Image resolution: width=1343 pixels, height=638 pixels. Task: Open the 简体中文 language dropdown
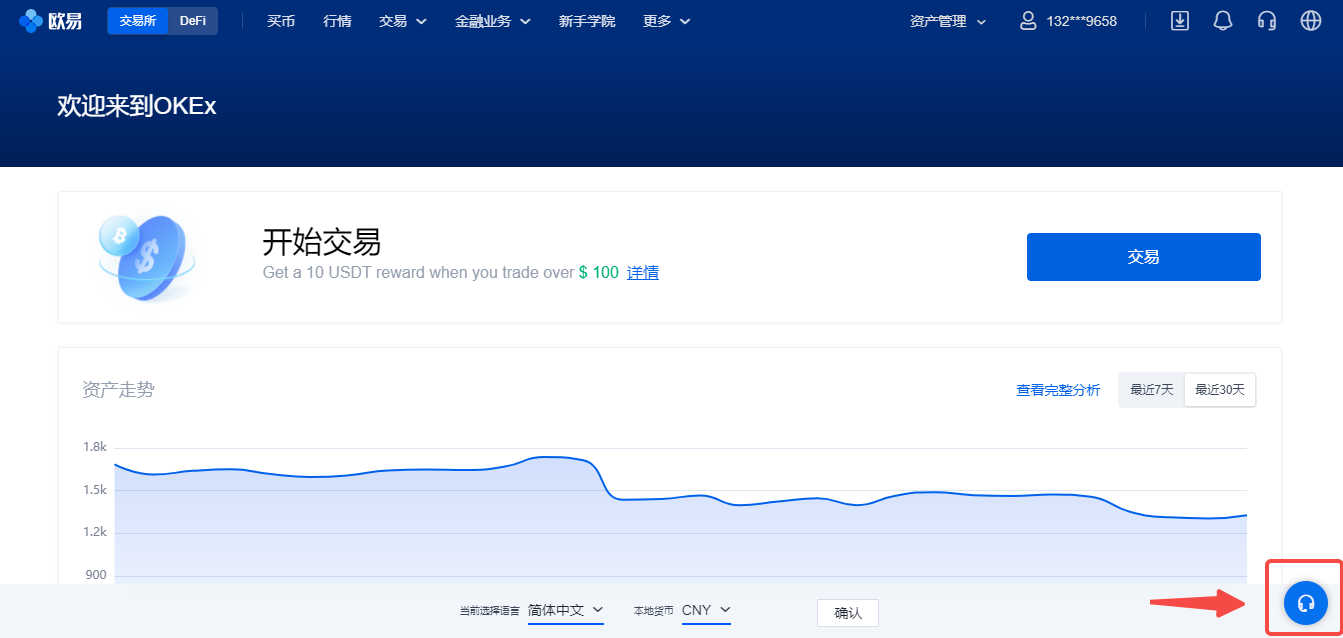566,610
